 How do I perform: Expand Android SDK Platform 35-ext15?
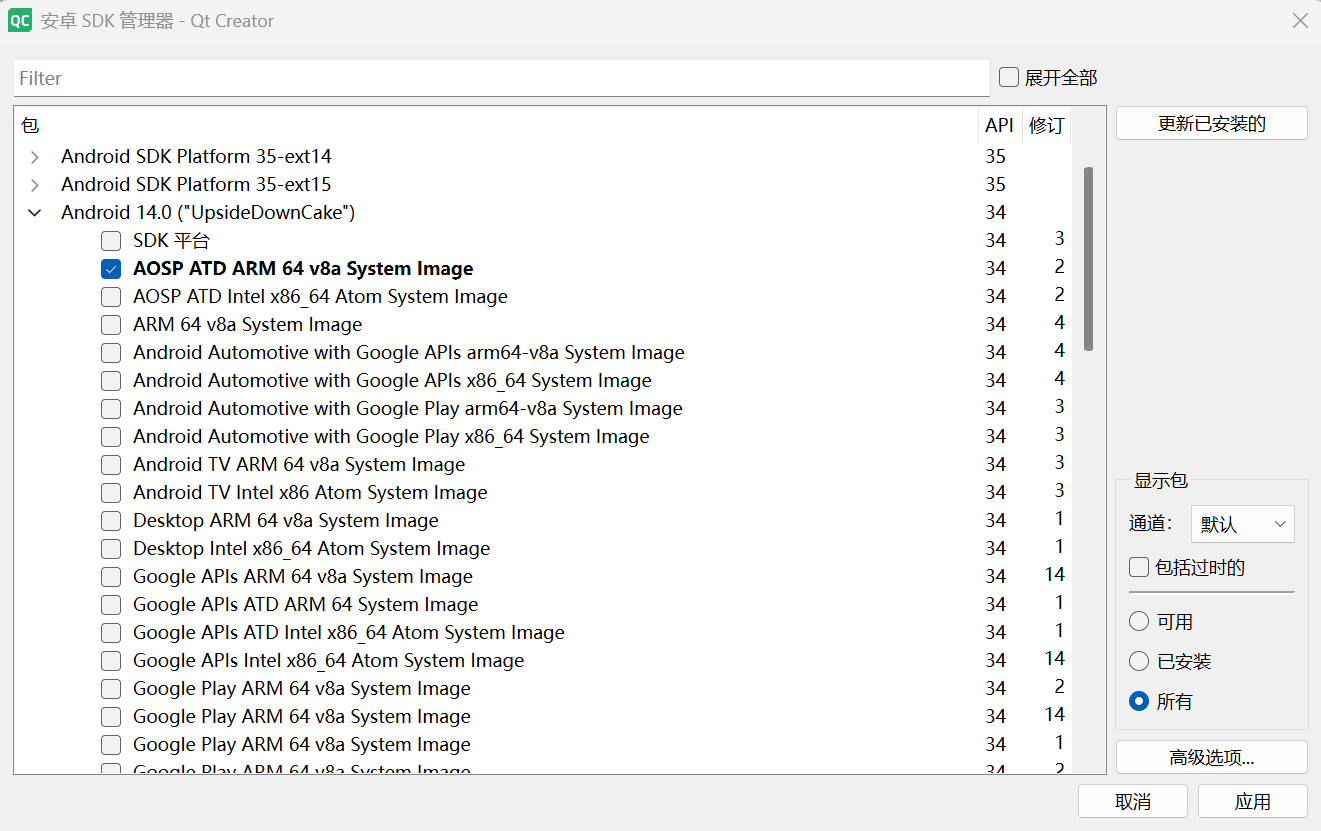[35, 184]
